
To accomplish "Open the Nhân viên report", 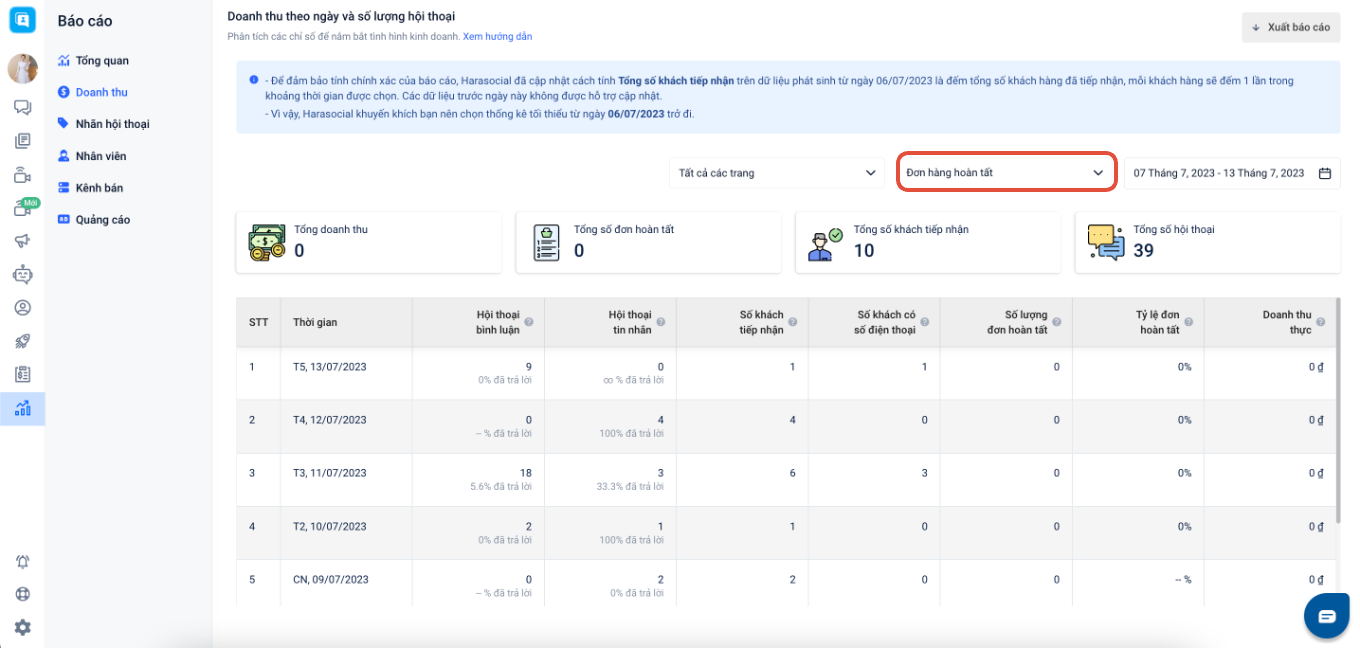I will 100,156.
